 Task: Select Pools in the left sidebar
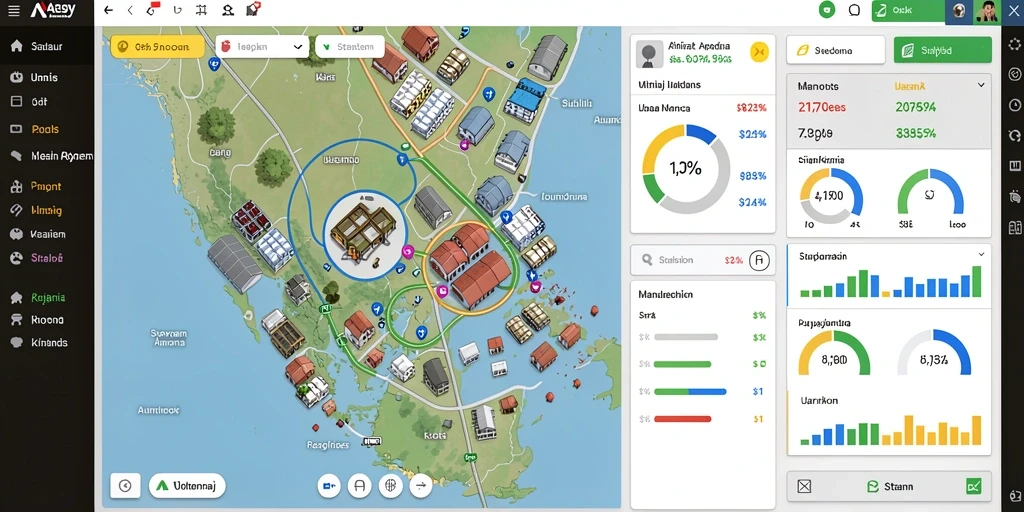[x=46, y=129]
